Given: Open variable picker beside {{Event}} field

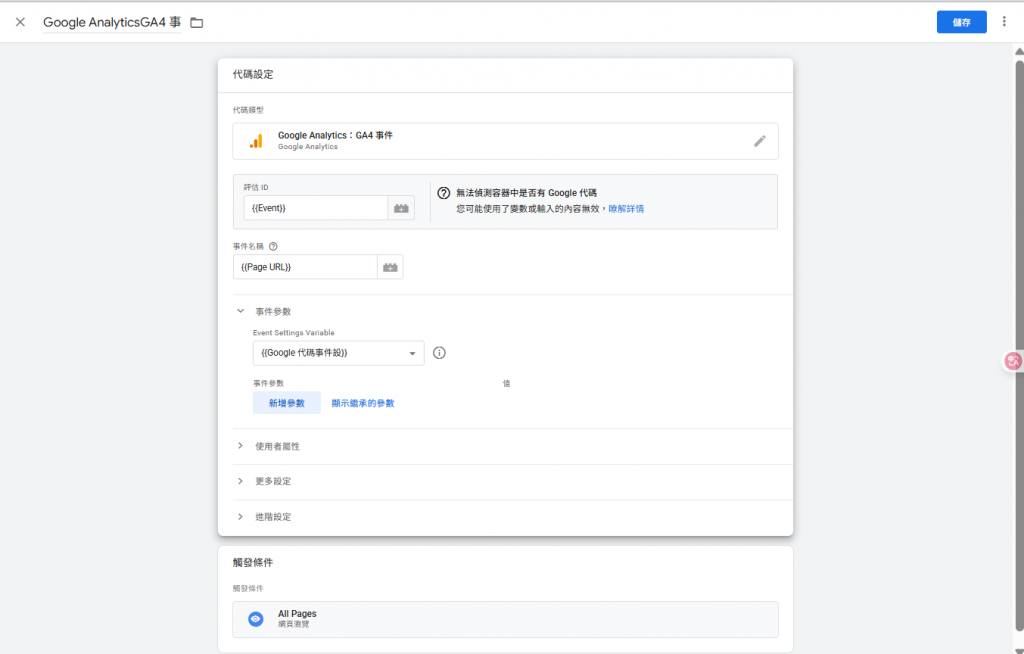Looking at the screenshot, I should click(401, 208).
